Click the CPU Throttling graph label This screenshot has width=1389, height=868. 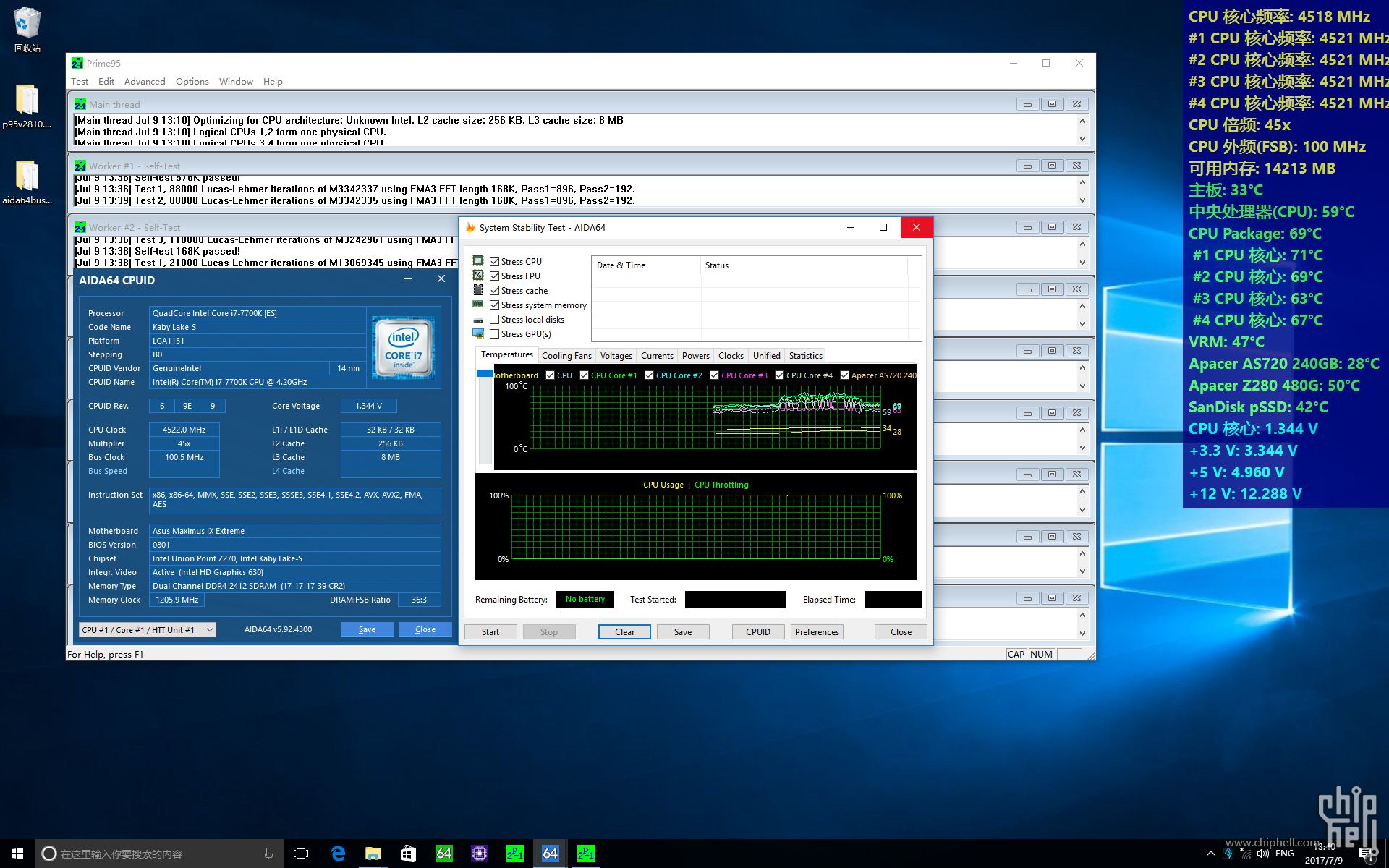pos(721,485)
